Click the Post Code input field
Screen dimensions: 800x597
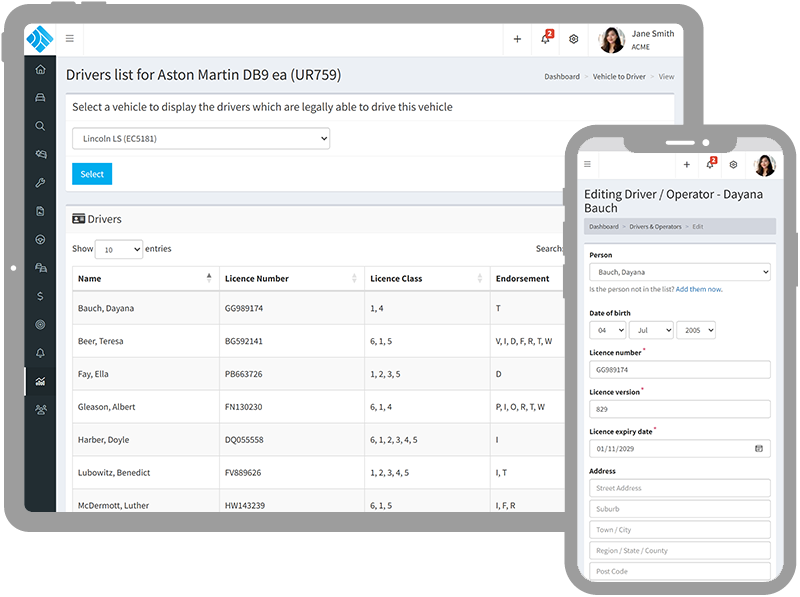click(x=680, y=571)
